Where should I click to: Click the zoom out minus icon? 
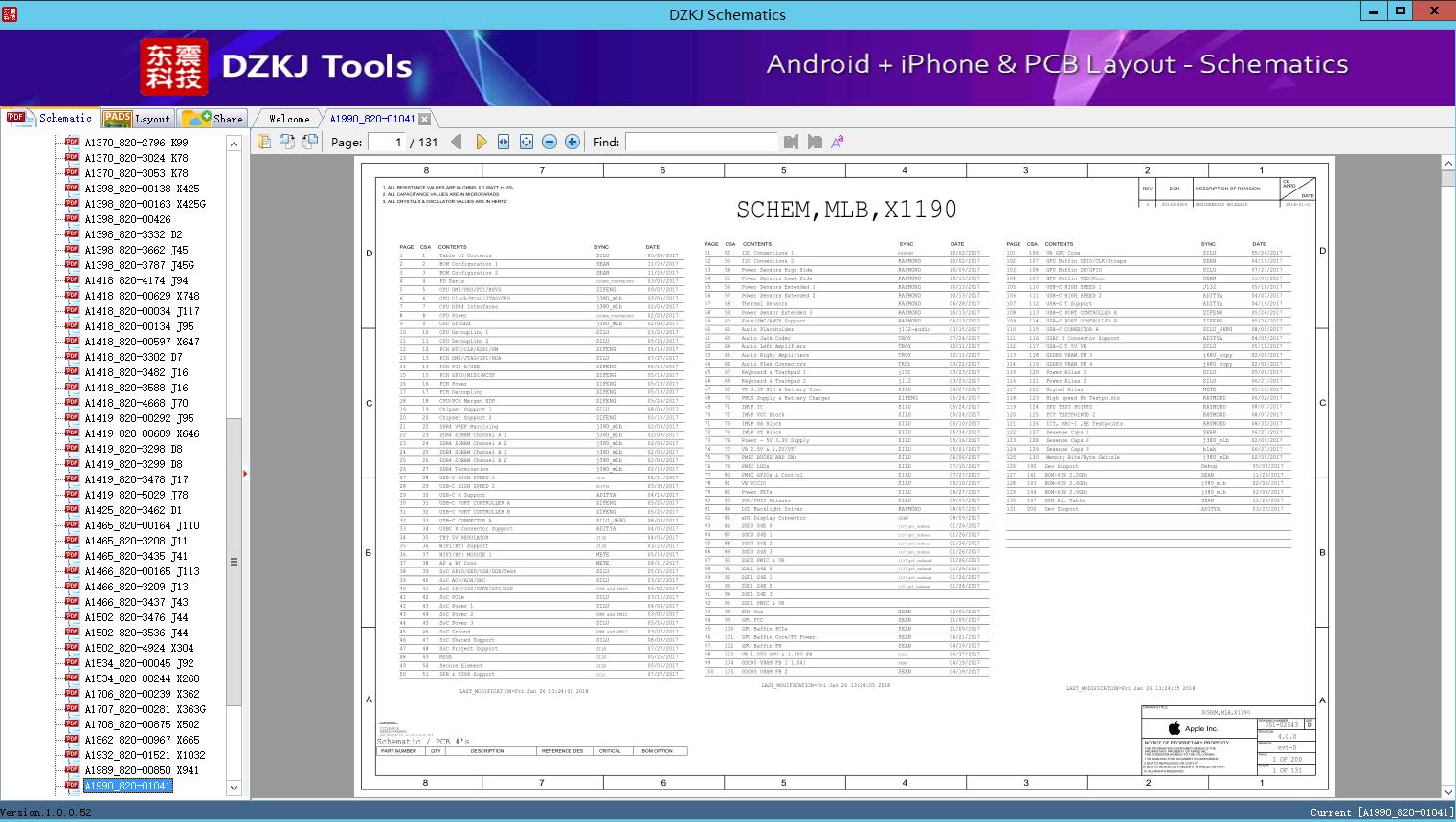(x=549, y=142)
